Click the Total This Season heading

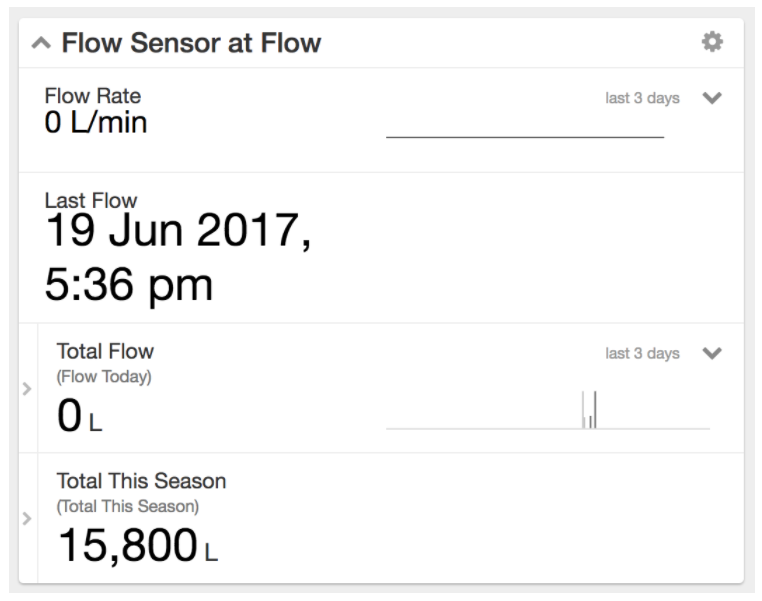click(x=141, y=481)
